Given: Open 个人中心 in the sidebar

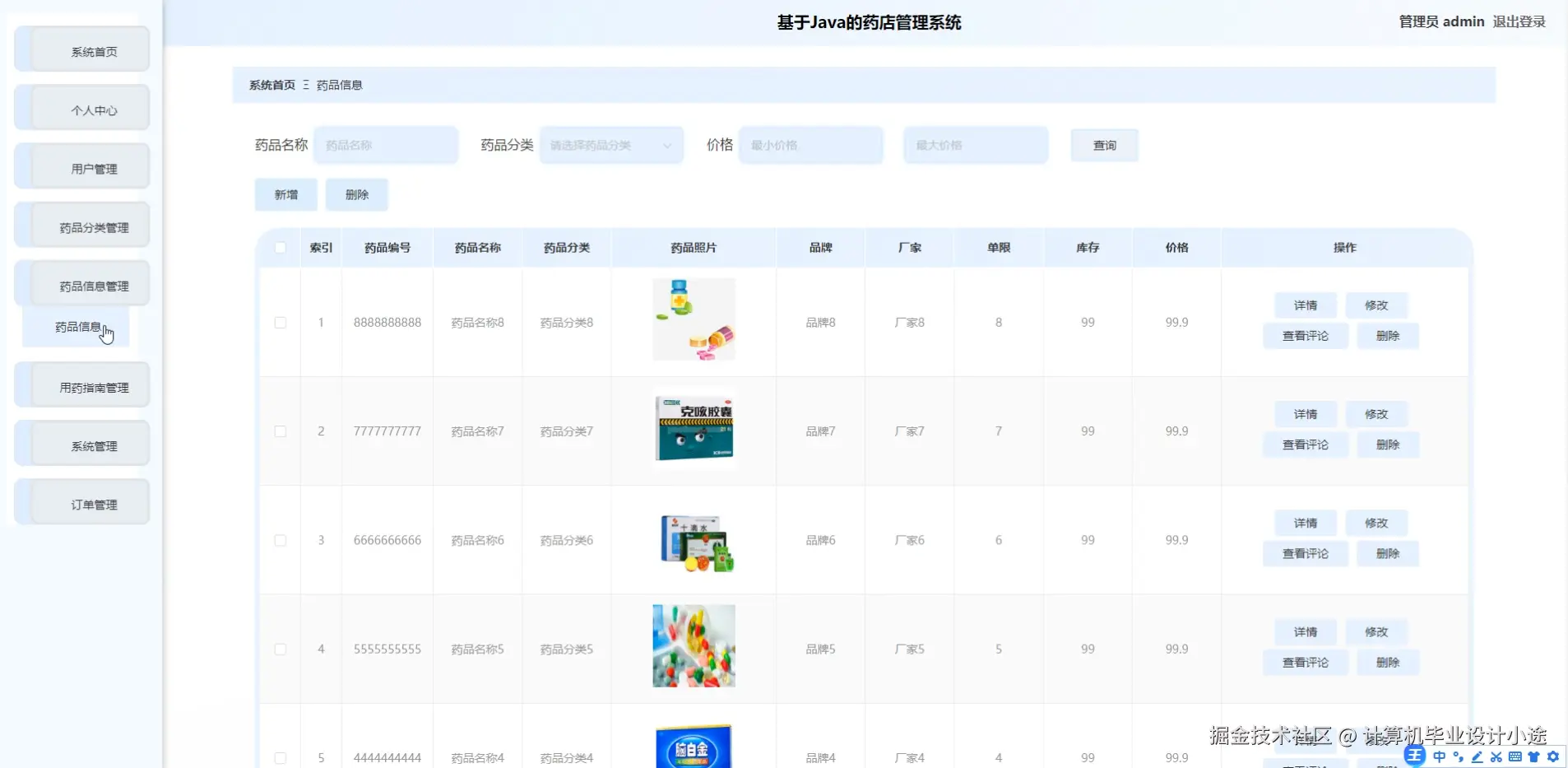Looking at the screenshot, I should pyautogui.click(x=82, y=108).
